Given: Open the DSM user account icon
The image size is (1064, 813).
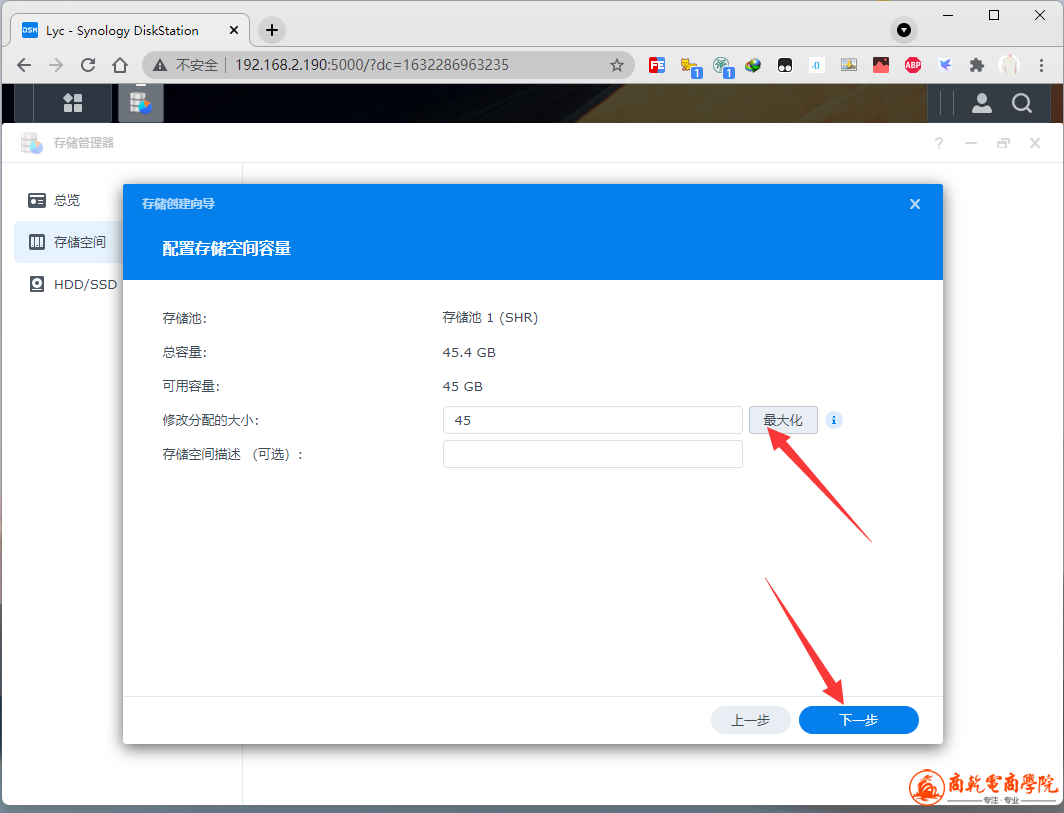Looking at the screenshot, I should (x=982, y=103).
